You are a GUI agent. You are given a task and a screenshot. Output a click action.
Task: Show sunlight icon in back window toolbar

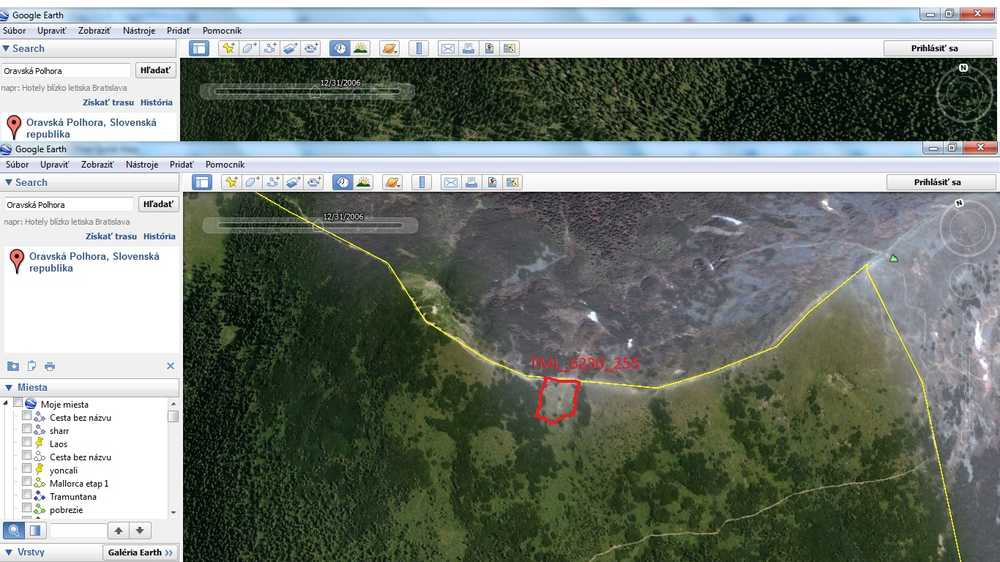click(360, 48)
